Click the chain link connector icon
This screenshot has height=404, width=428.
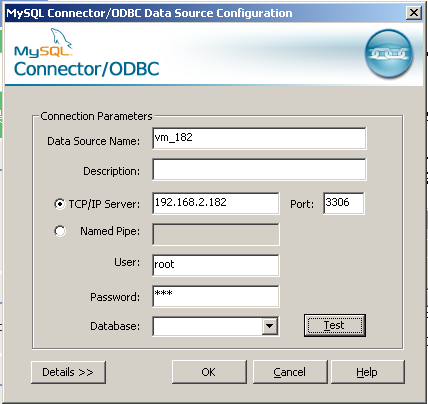point(388,53)
